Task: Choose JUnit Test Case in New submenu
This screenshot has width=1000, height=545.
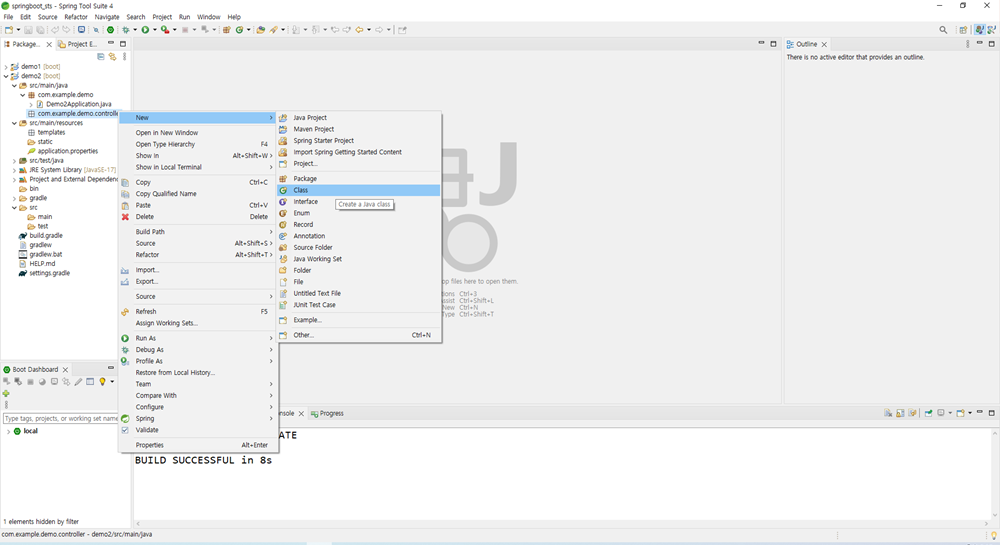Action: (x=359, y=305)
